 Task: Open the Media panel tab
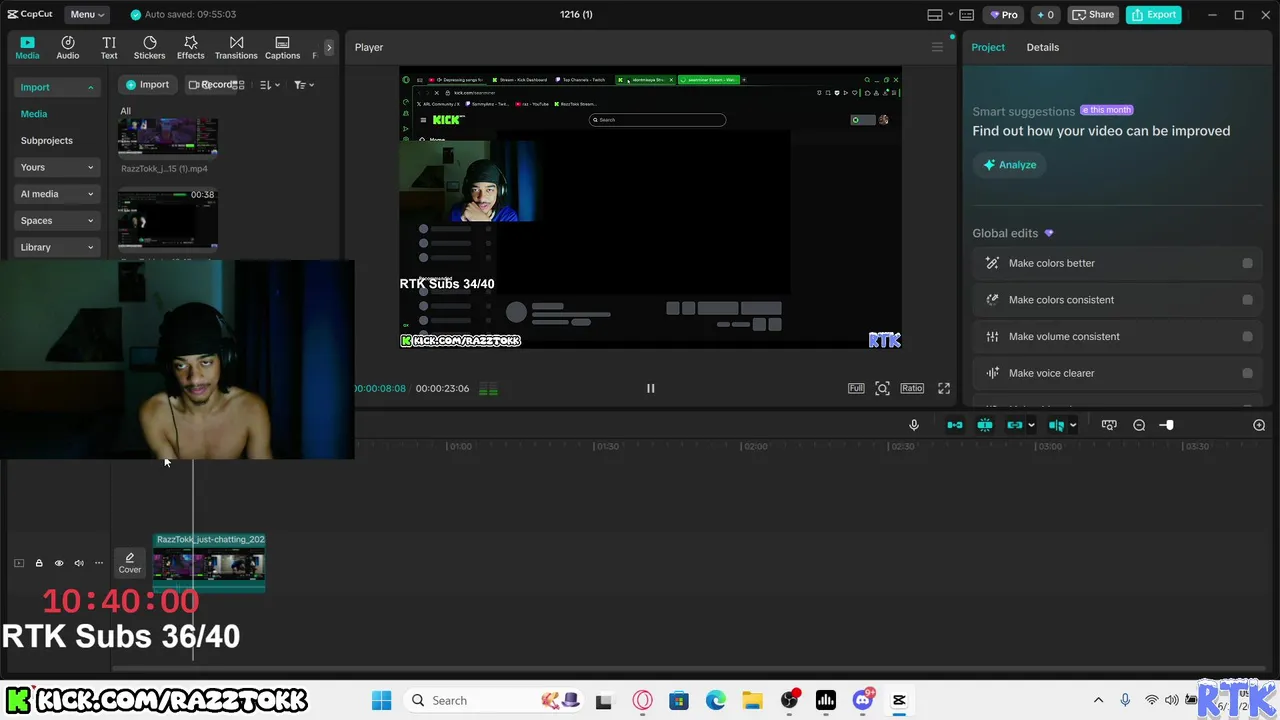tap(27, 47)
